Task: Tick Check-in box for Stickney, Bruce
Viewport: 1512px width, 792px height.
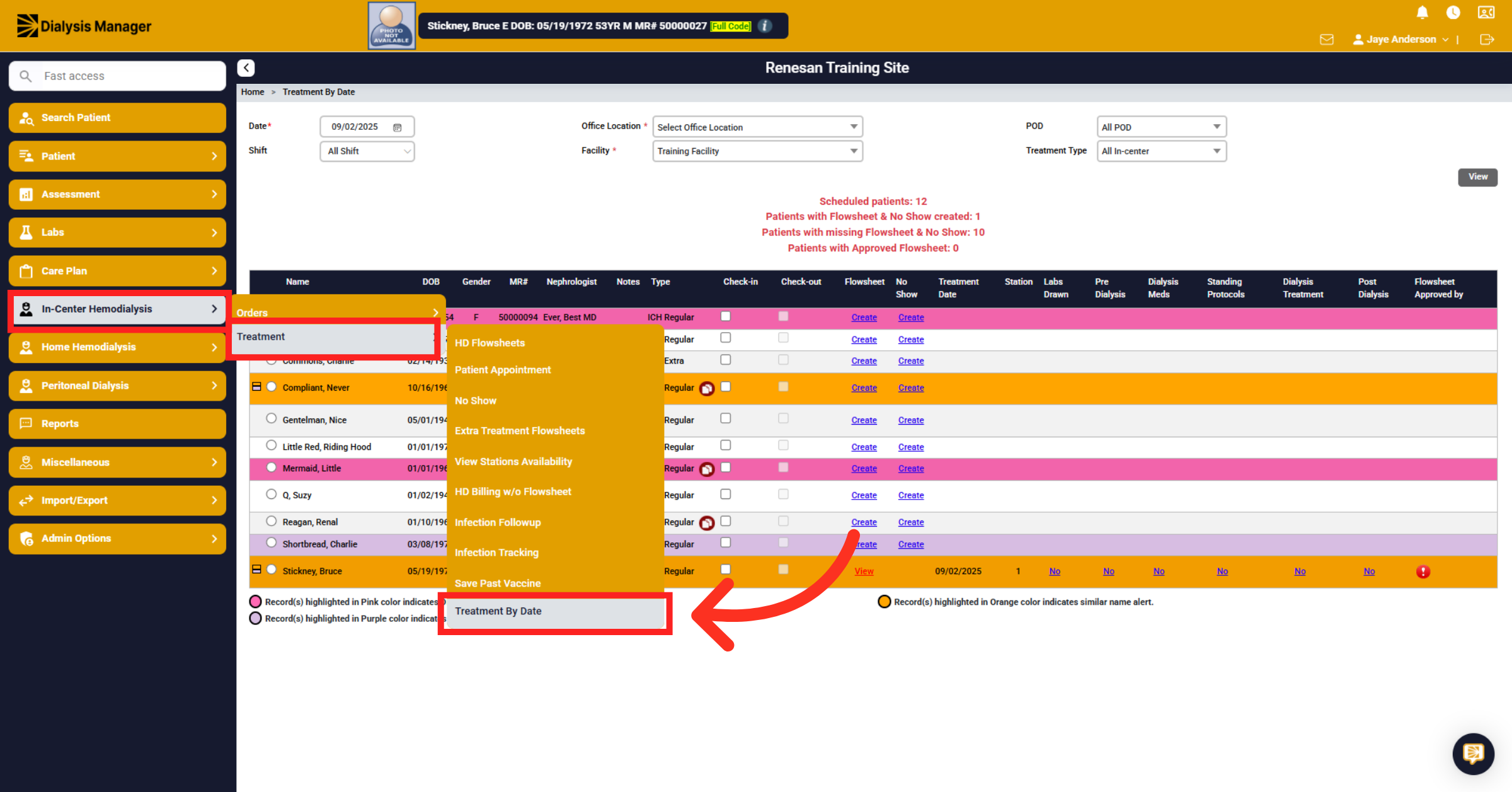Action: (725, 570)
